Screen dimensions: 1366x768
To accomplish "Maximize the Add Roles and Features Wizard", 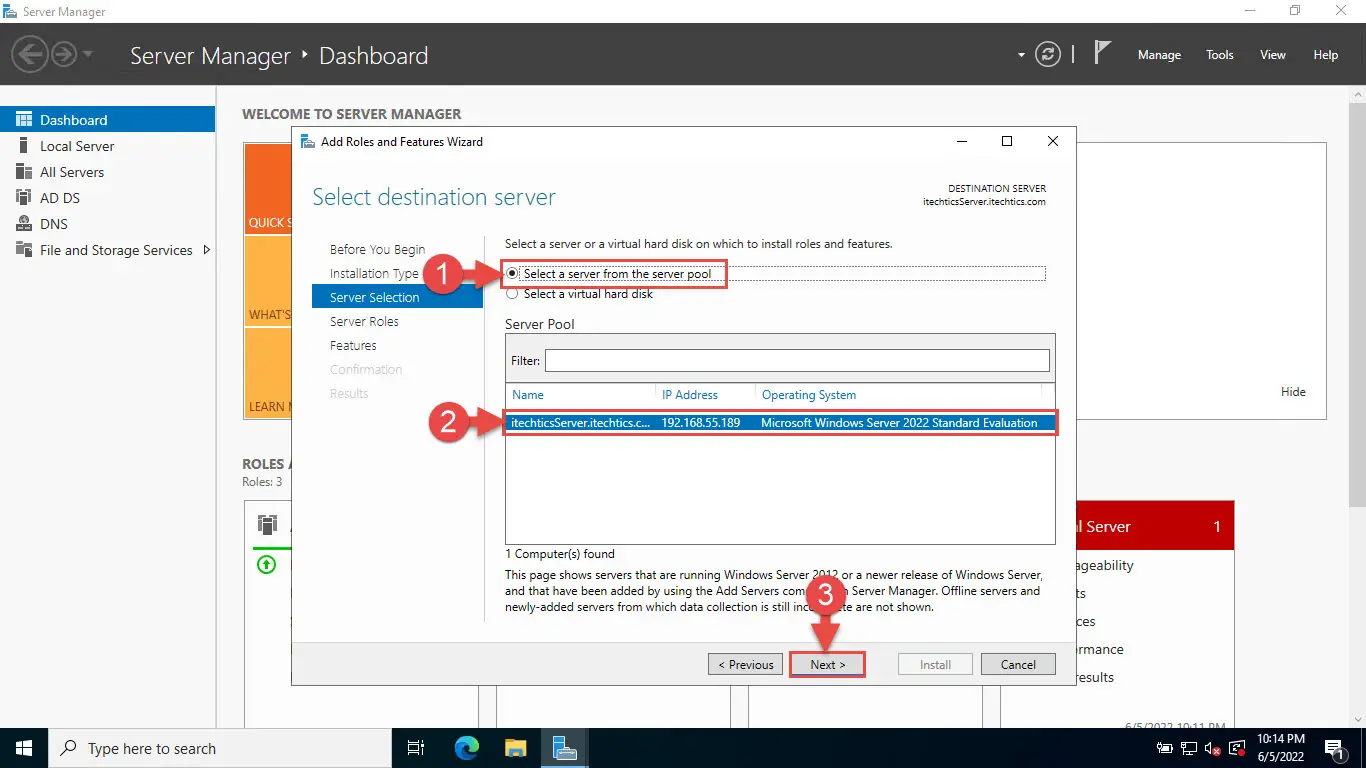I will (1007, 142).
